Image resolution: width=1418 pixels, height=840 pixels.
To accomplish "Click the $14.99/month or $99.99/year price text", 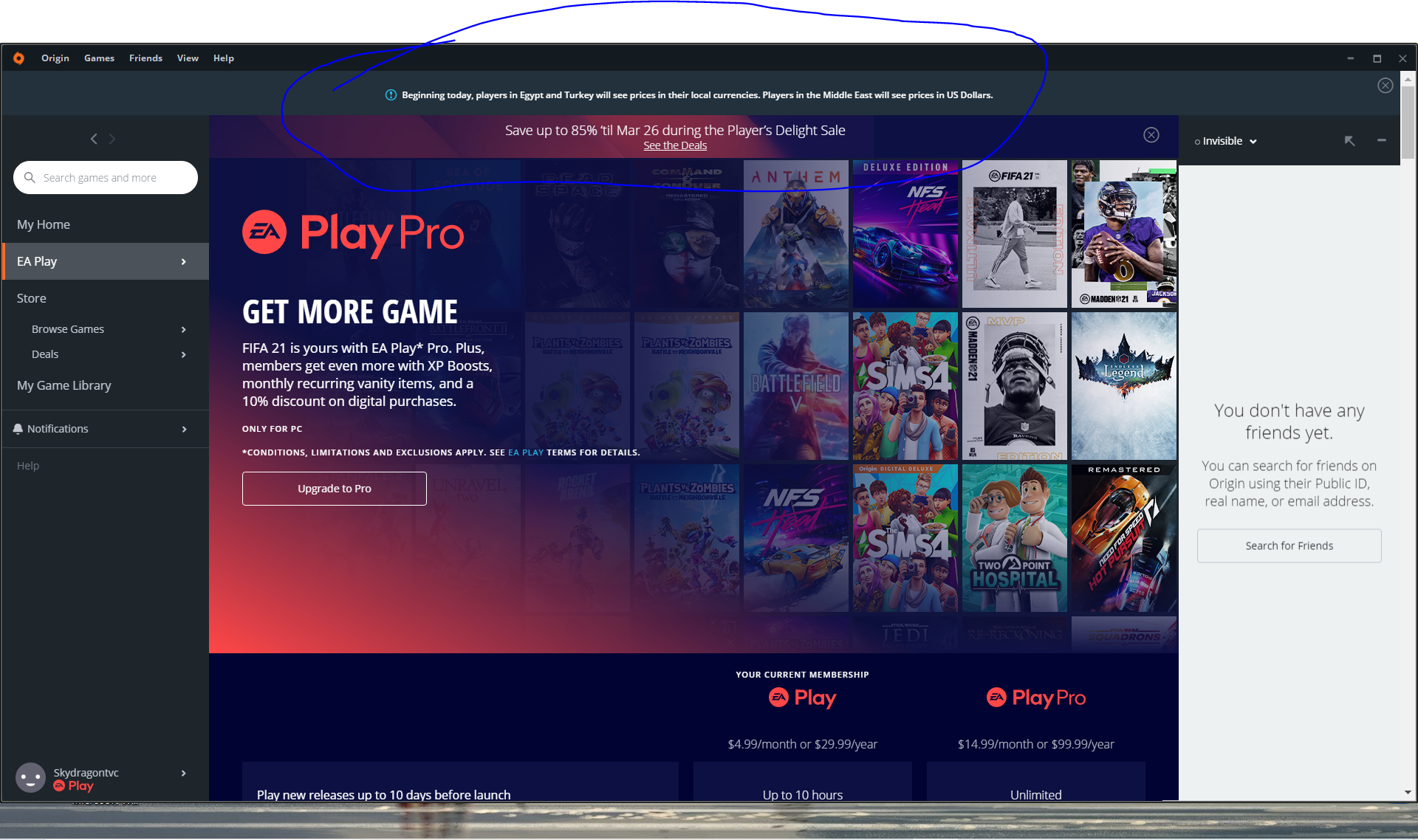I will [x=1035, y=744].
